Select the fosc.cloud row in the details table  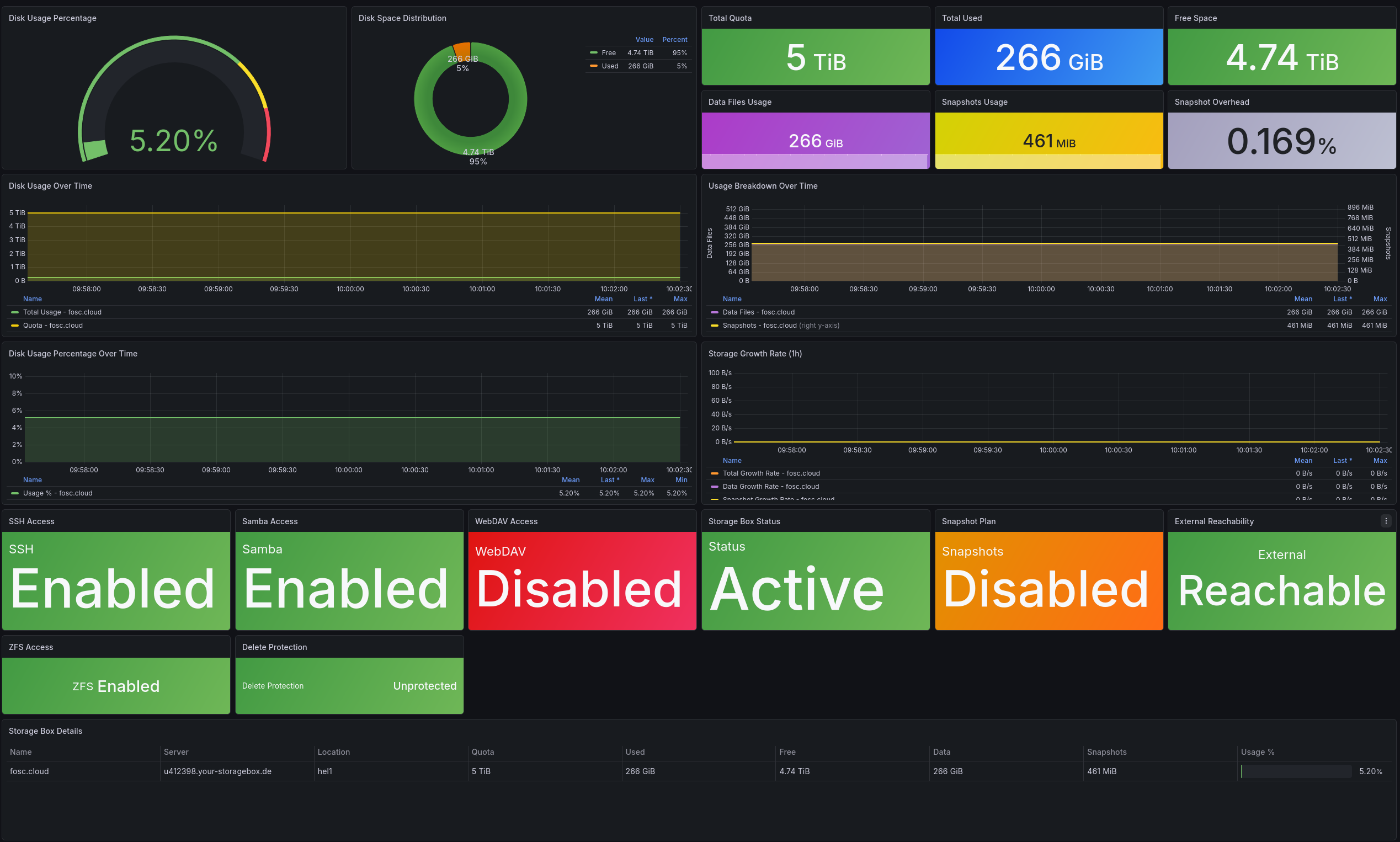(29, 771)
